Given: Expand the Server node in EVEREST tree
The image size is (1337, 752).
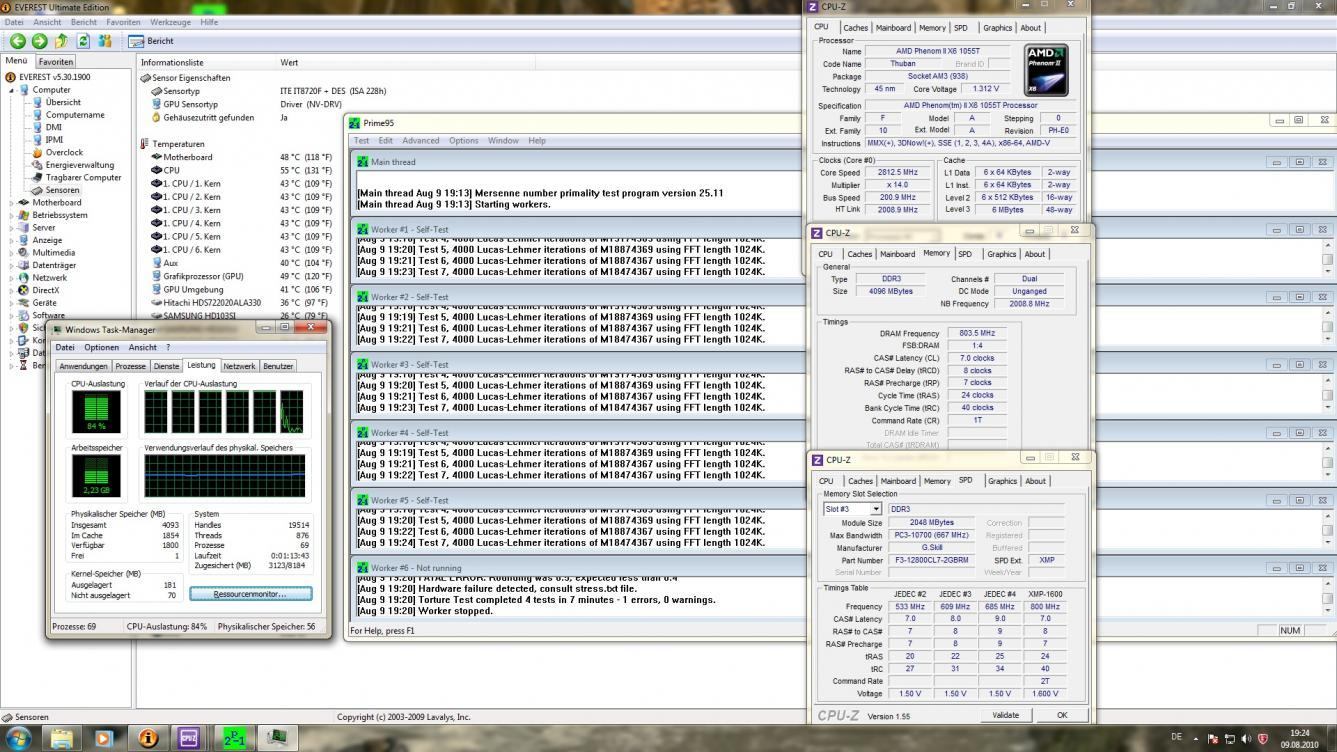Looking at the screenshot, I should point(12,227).
